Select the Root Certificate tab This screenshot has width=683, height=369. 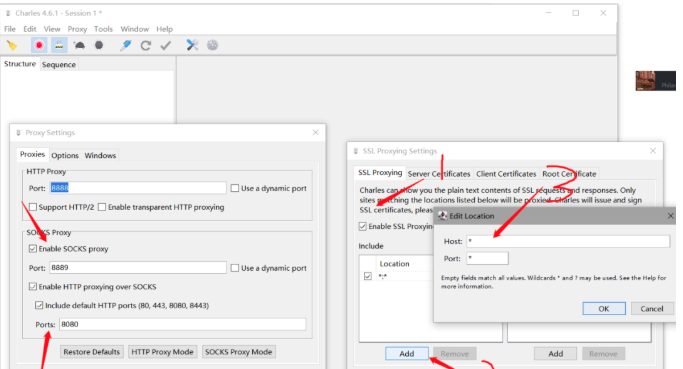(x=569, y=173)
